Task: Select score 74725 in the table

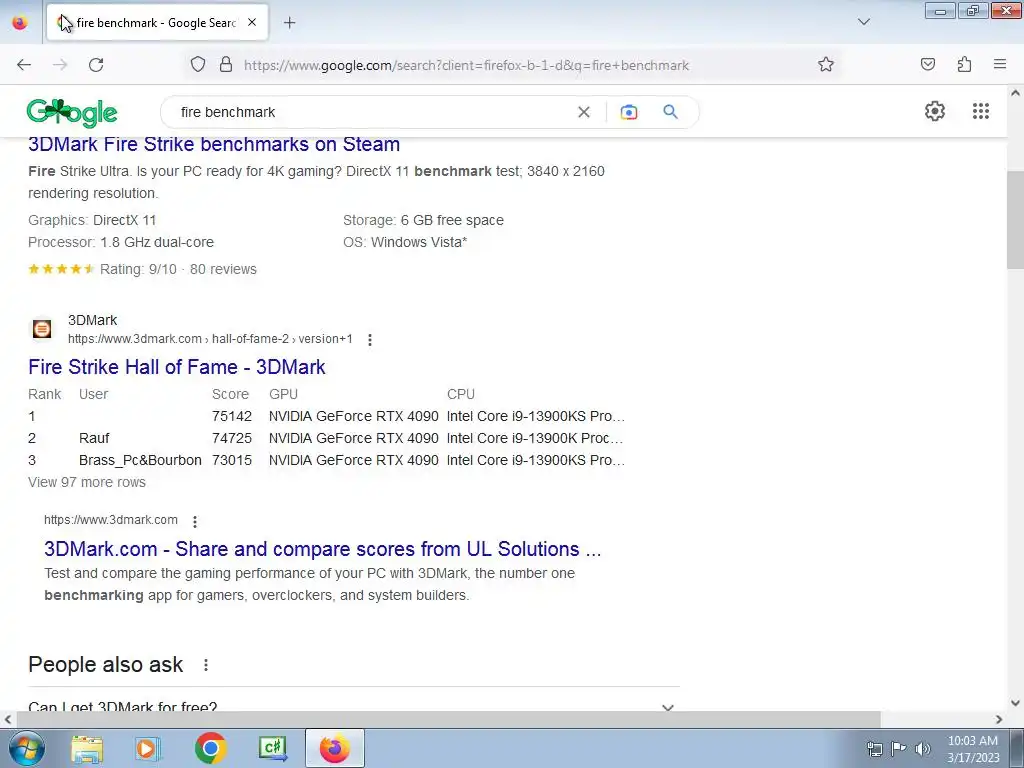Action: point(232,439)
